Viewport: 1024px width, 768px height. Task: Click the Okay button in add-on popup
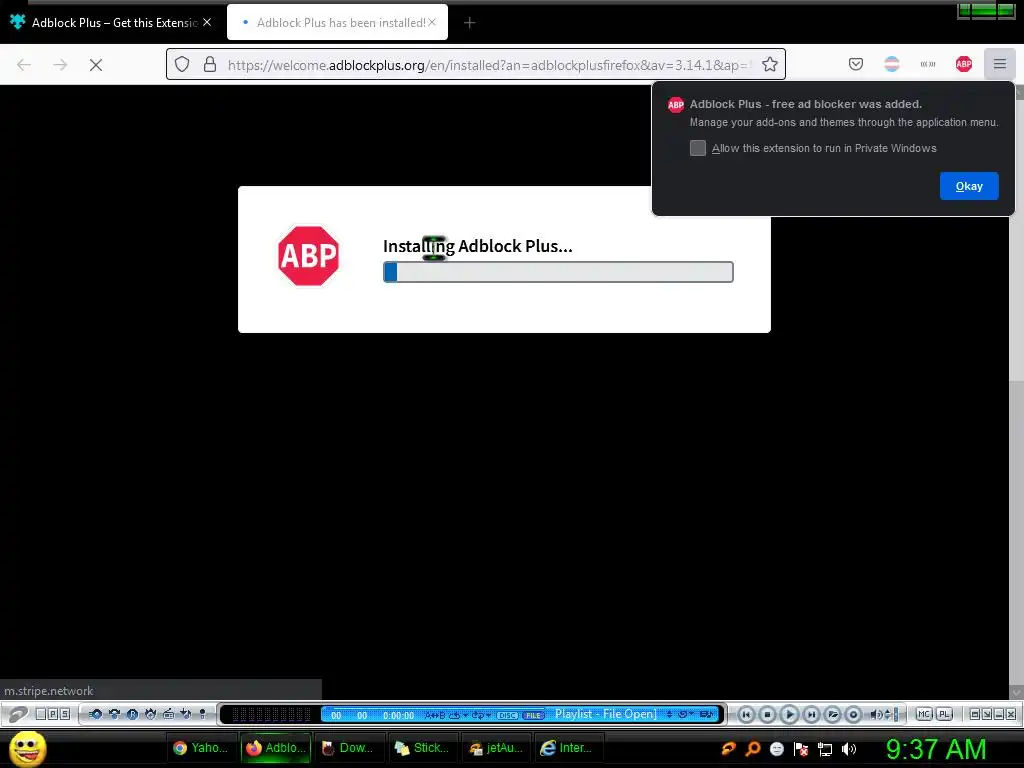point(969,186)
